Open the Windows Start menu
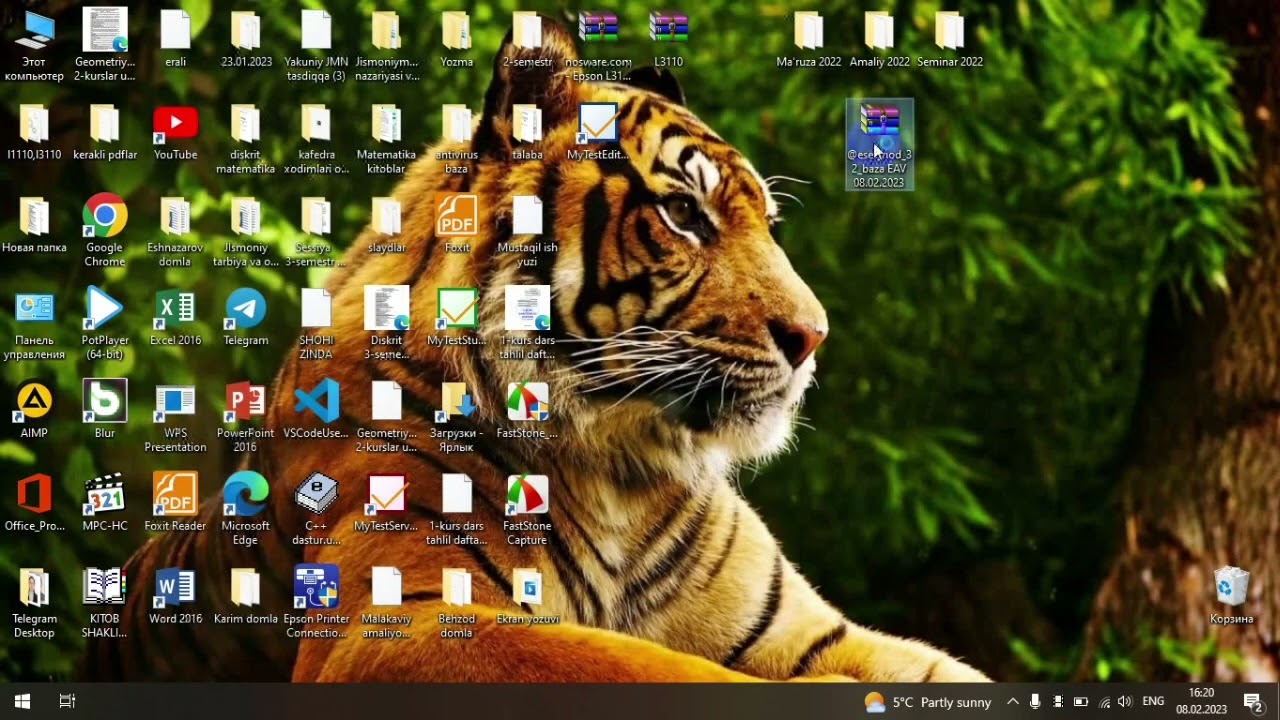Image resolution: width=1280 pixels, height=720 pixels. (22, 701)
